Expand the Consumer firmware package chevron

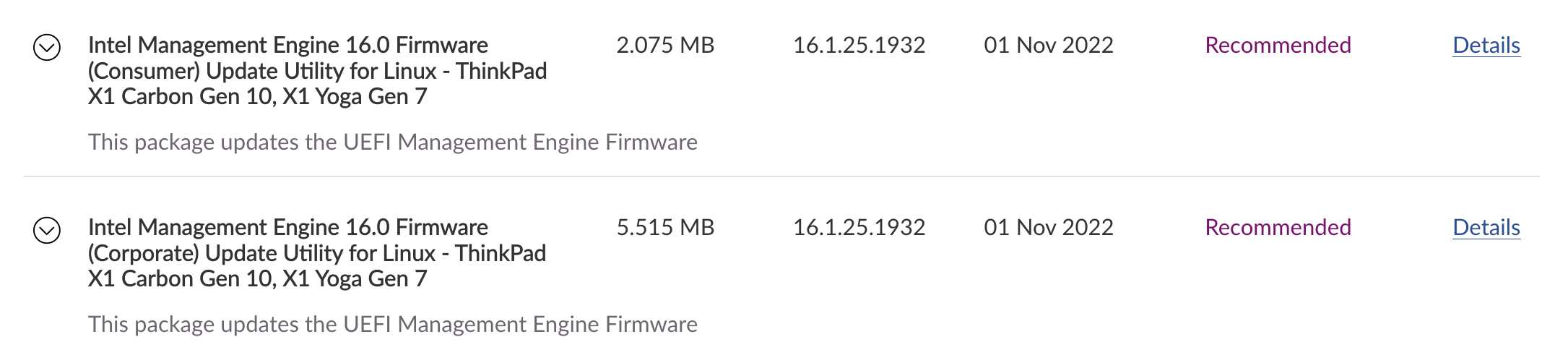(47, 48)
